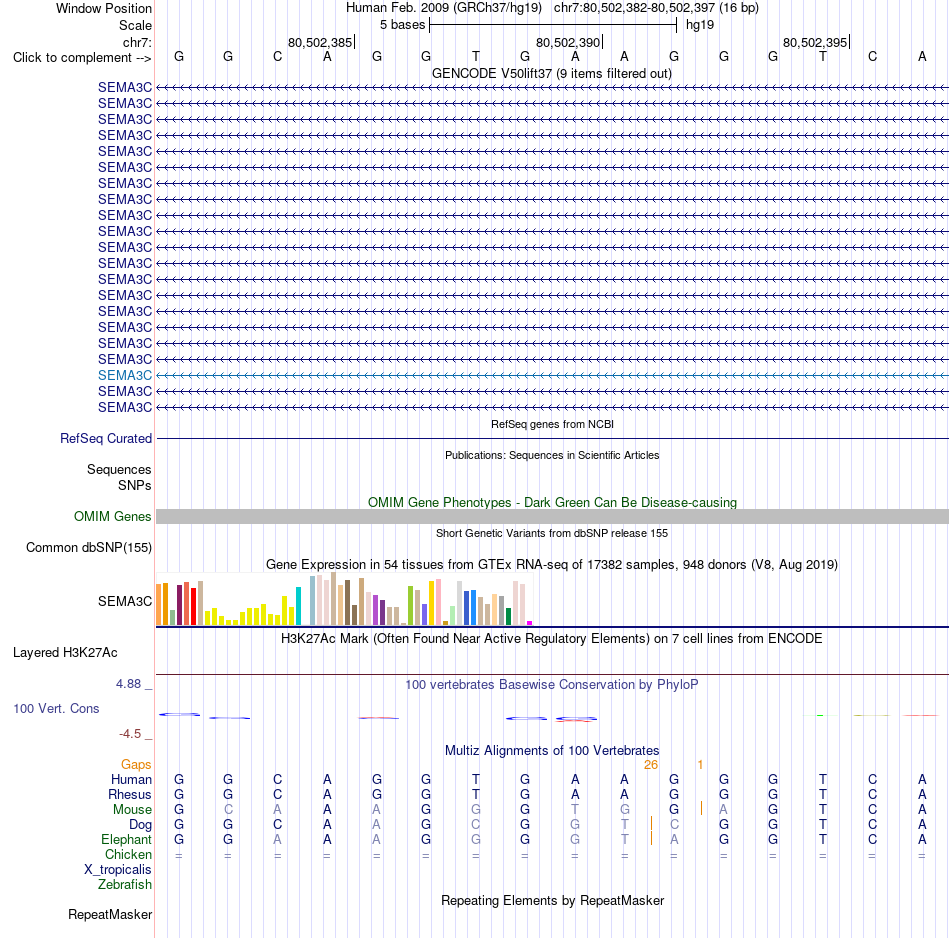Click the 'Window Position' label
950x938 pixels.
[104, 8]
